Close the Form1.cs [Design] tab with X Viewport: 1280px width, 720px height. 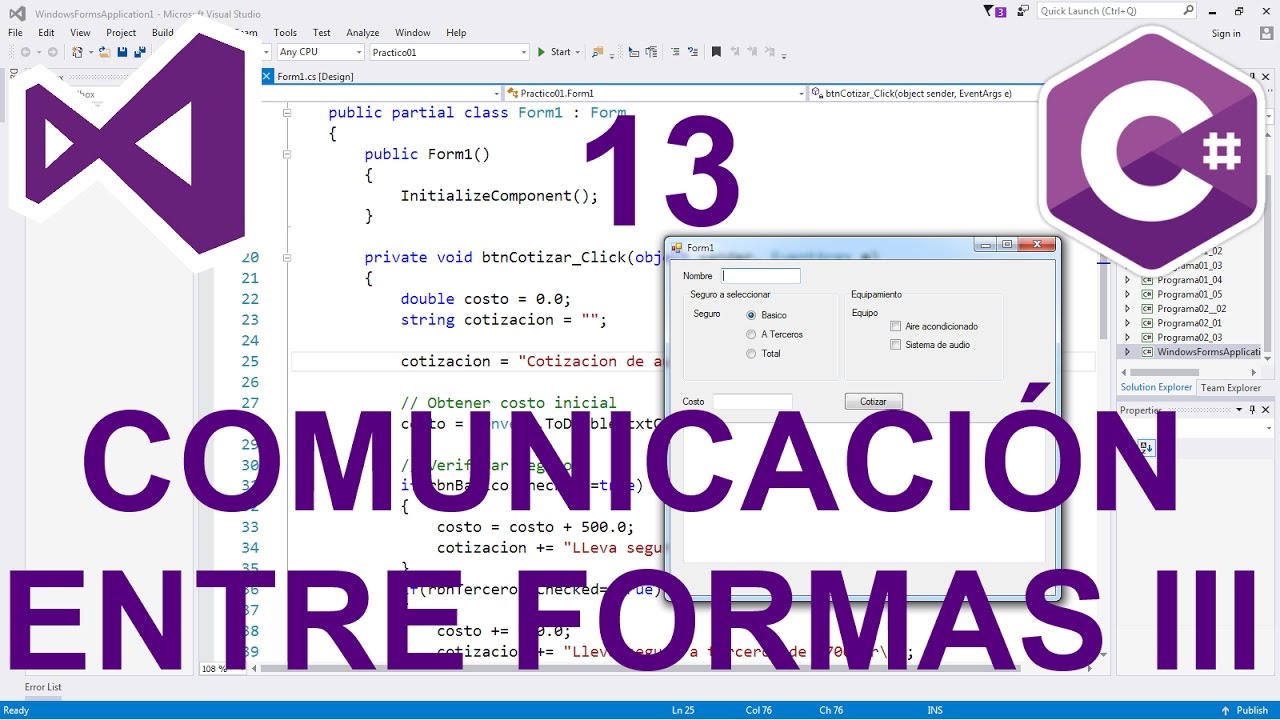point(267,76)
